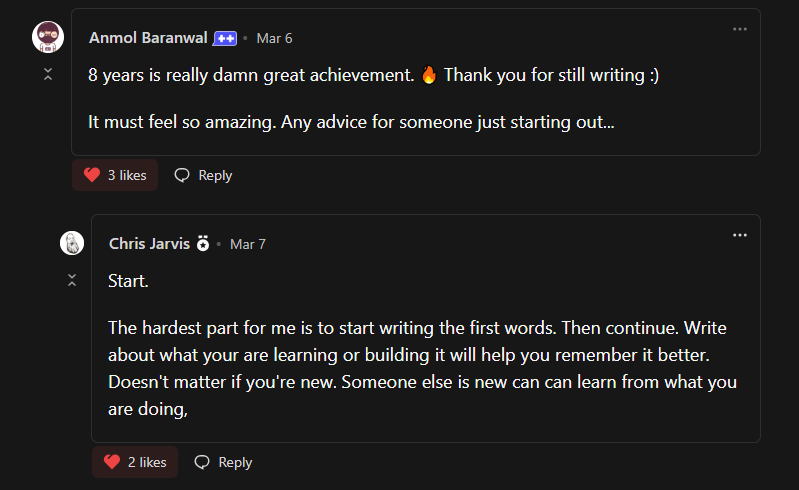Reply to Chris Jarvis's comment
This screenshot has height=490, width=799.
point(223,462)
